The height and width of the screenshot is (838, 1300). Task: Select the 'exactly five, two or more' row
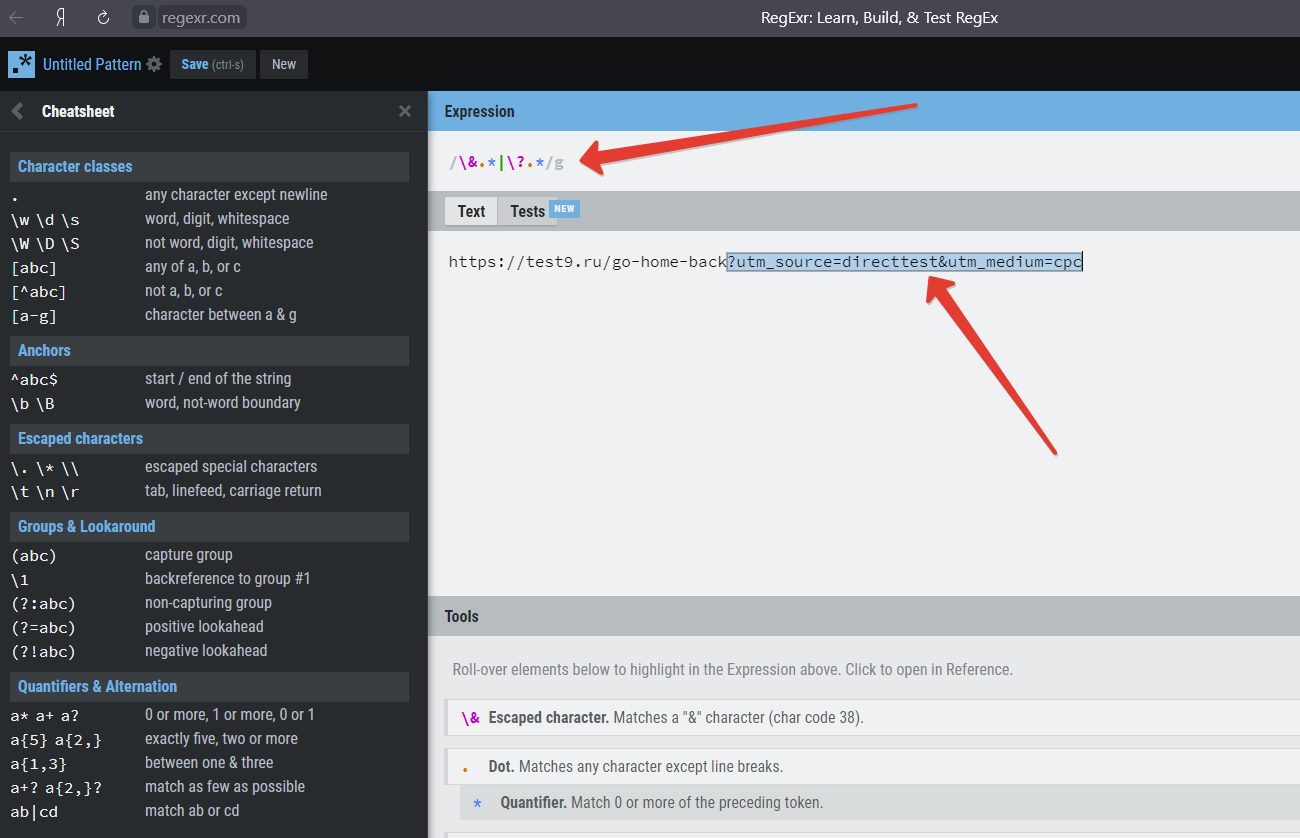pos(209,739)
